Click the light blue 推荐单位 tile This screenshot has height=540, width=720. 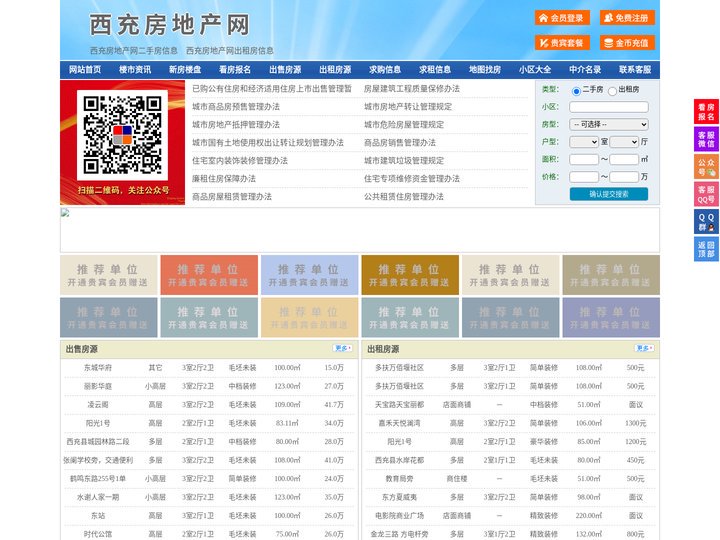point(309,275)
